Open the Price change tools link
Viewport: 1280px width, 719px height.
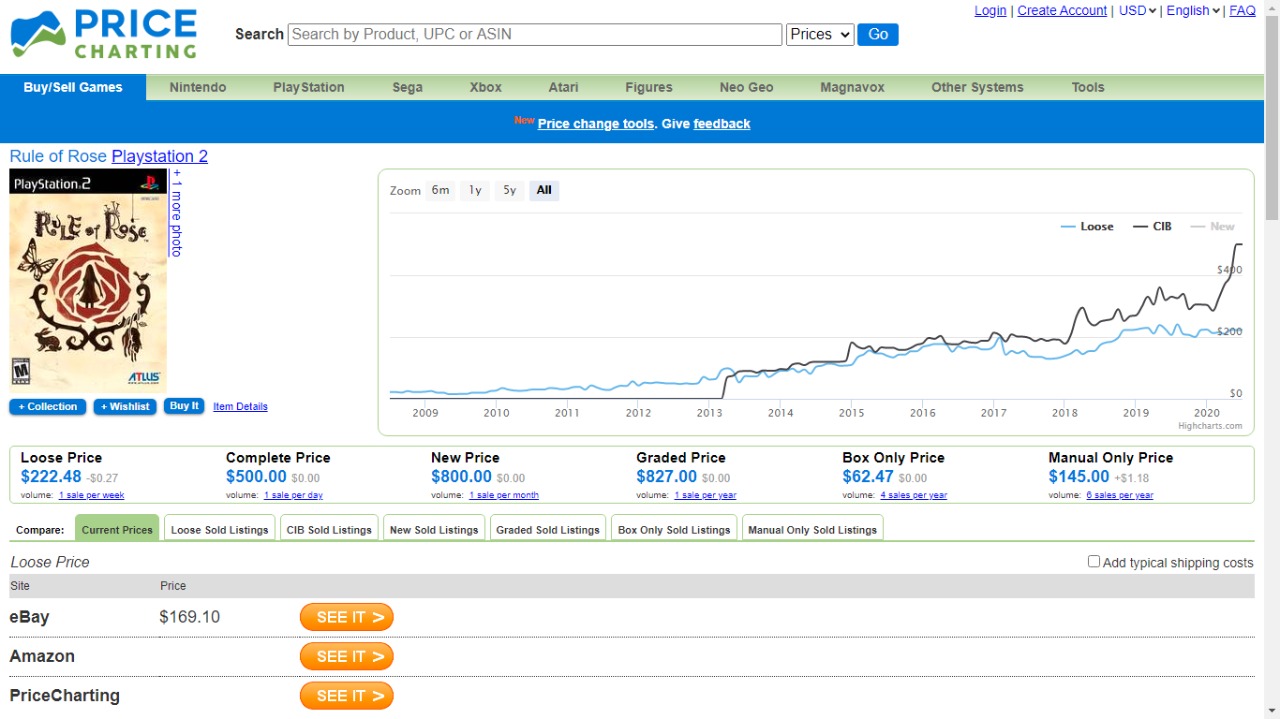coord(596,124)
